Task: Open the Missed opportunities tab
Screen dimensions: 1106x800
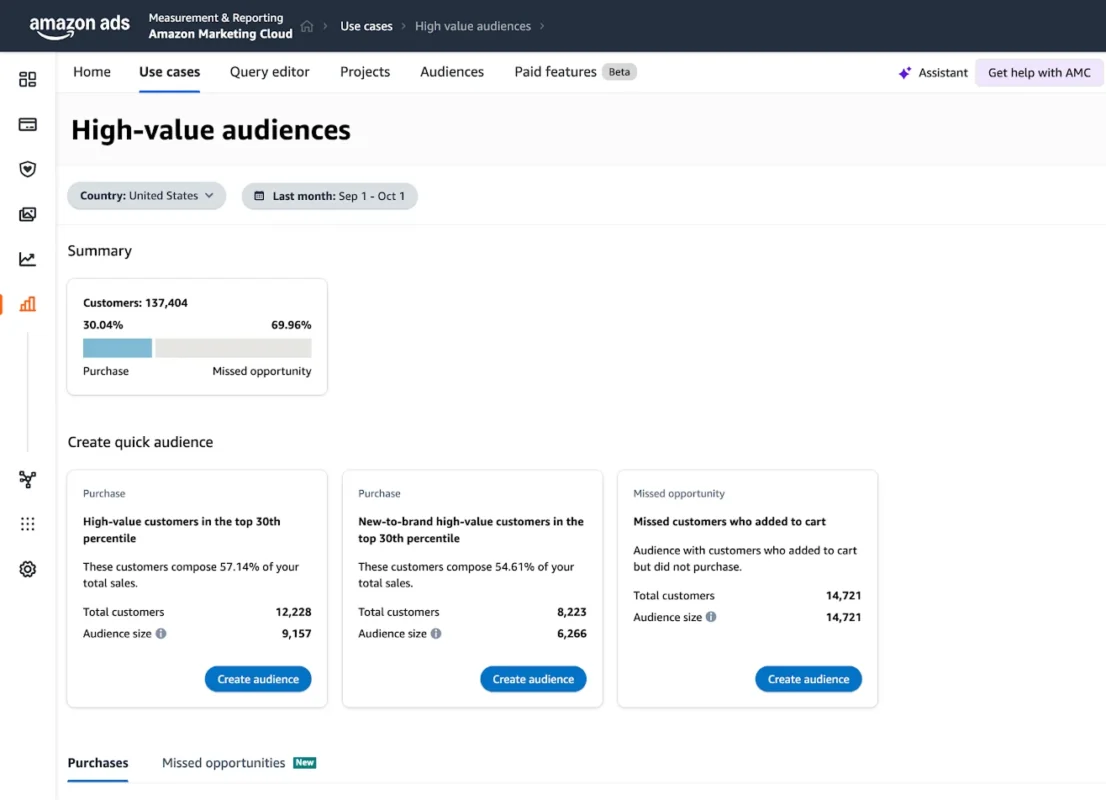Action: coord(226,762)
